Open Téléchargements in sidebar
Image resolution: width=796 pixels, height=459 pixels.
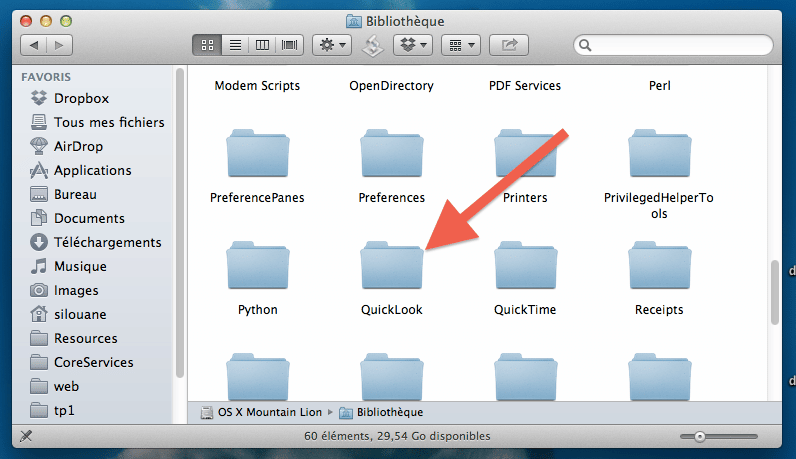[x=95, y=242]
